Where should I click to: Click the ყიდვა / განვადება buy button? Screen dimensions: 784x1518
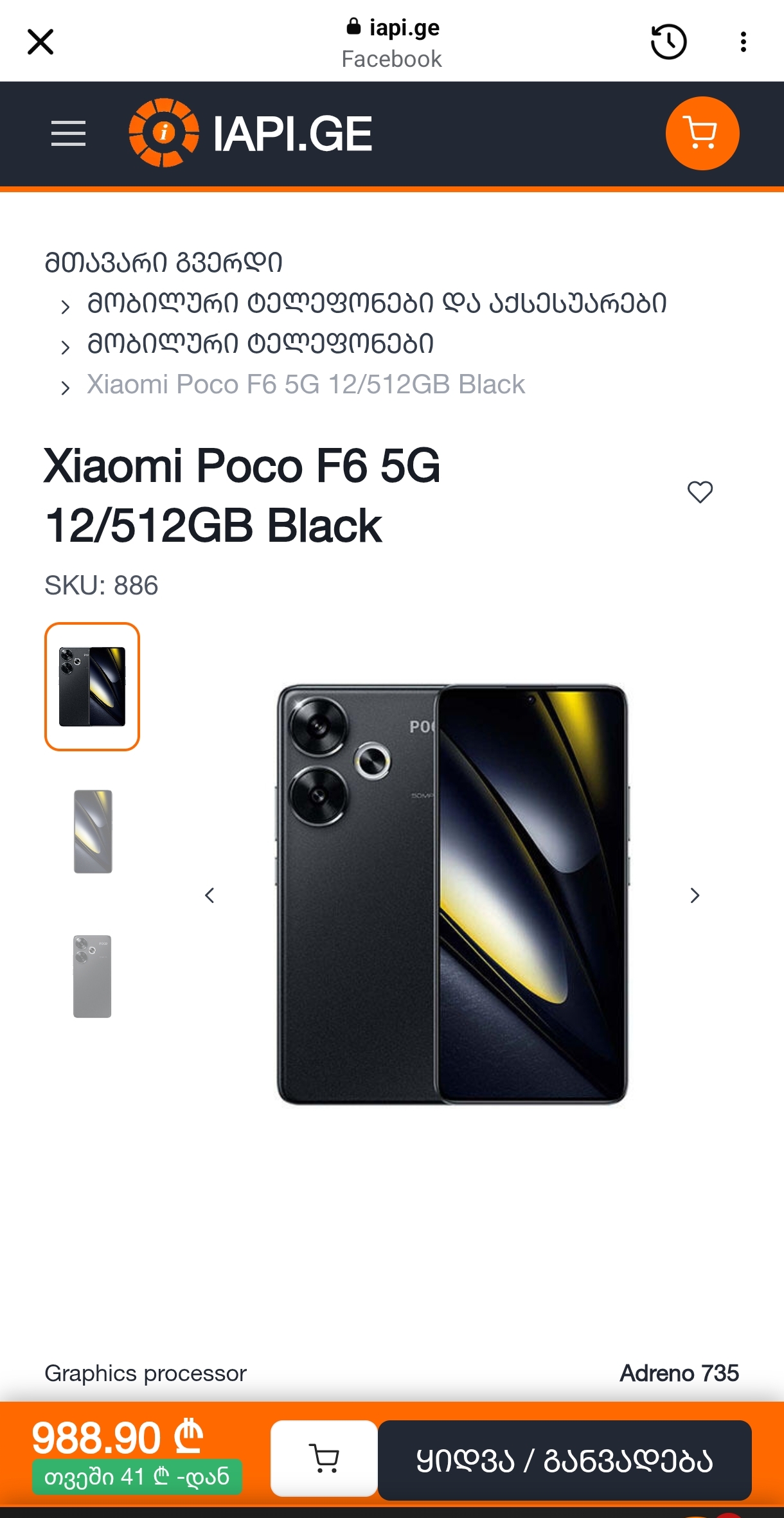(x=565, y=1460)
